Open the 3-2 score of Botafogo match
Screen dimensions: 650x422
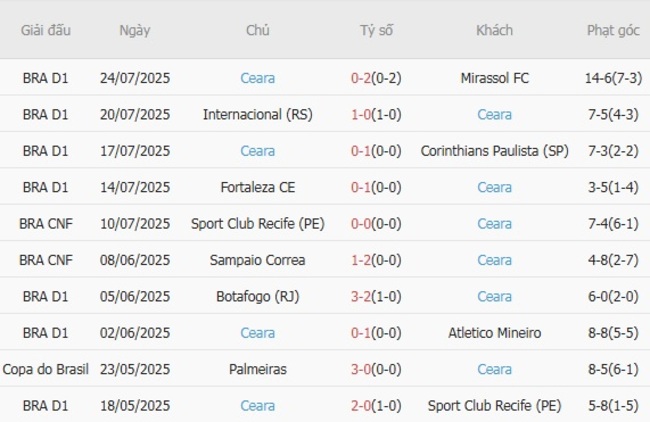pos(361,297)
